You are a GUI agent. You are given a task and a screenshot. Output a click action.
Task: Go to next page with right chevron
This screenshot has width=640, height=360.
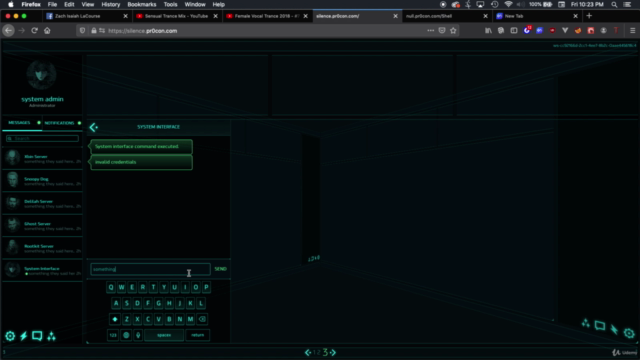click(333, 352)
